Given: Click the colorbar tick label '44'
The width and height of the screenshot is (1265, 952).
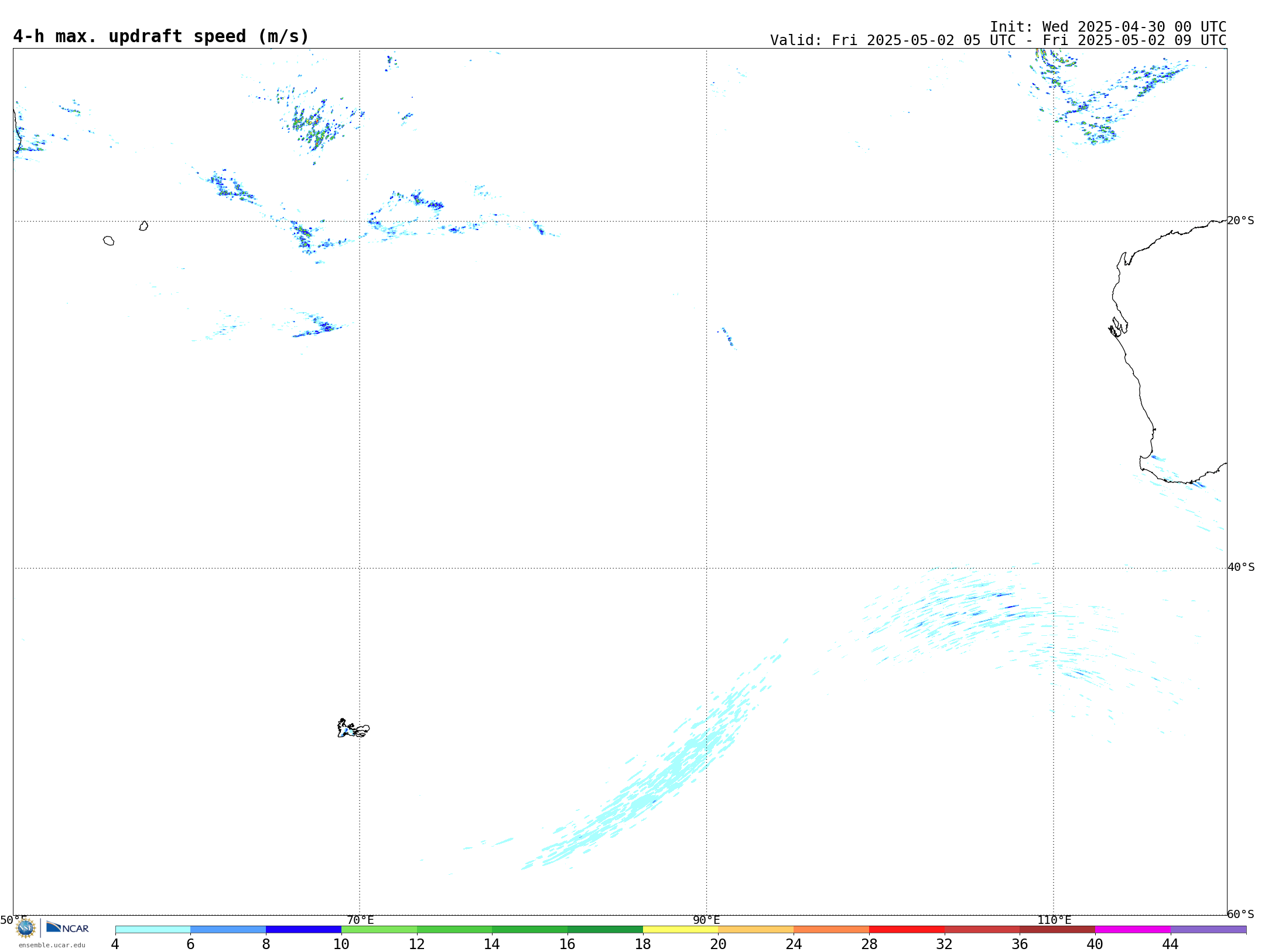Looking at the screenshot, I should 1171,944.
